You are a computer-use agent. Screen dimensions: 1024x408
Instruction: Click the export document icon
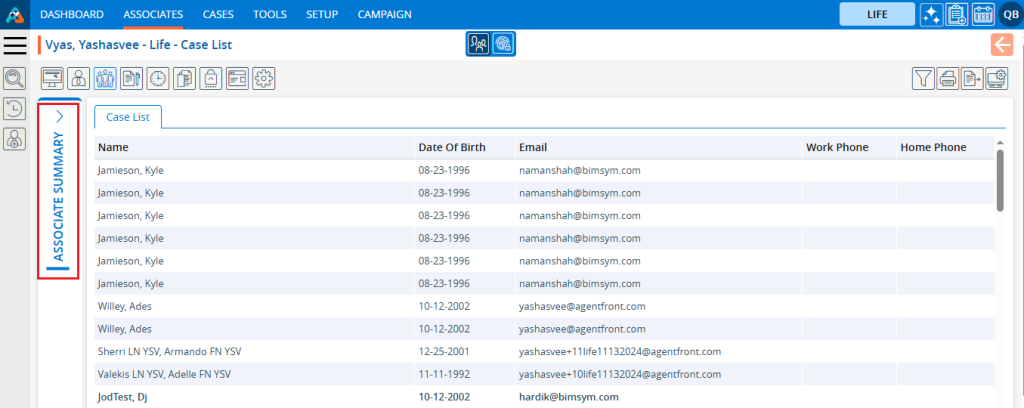click(x=971, y=79)
